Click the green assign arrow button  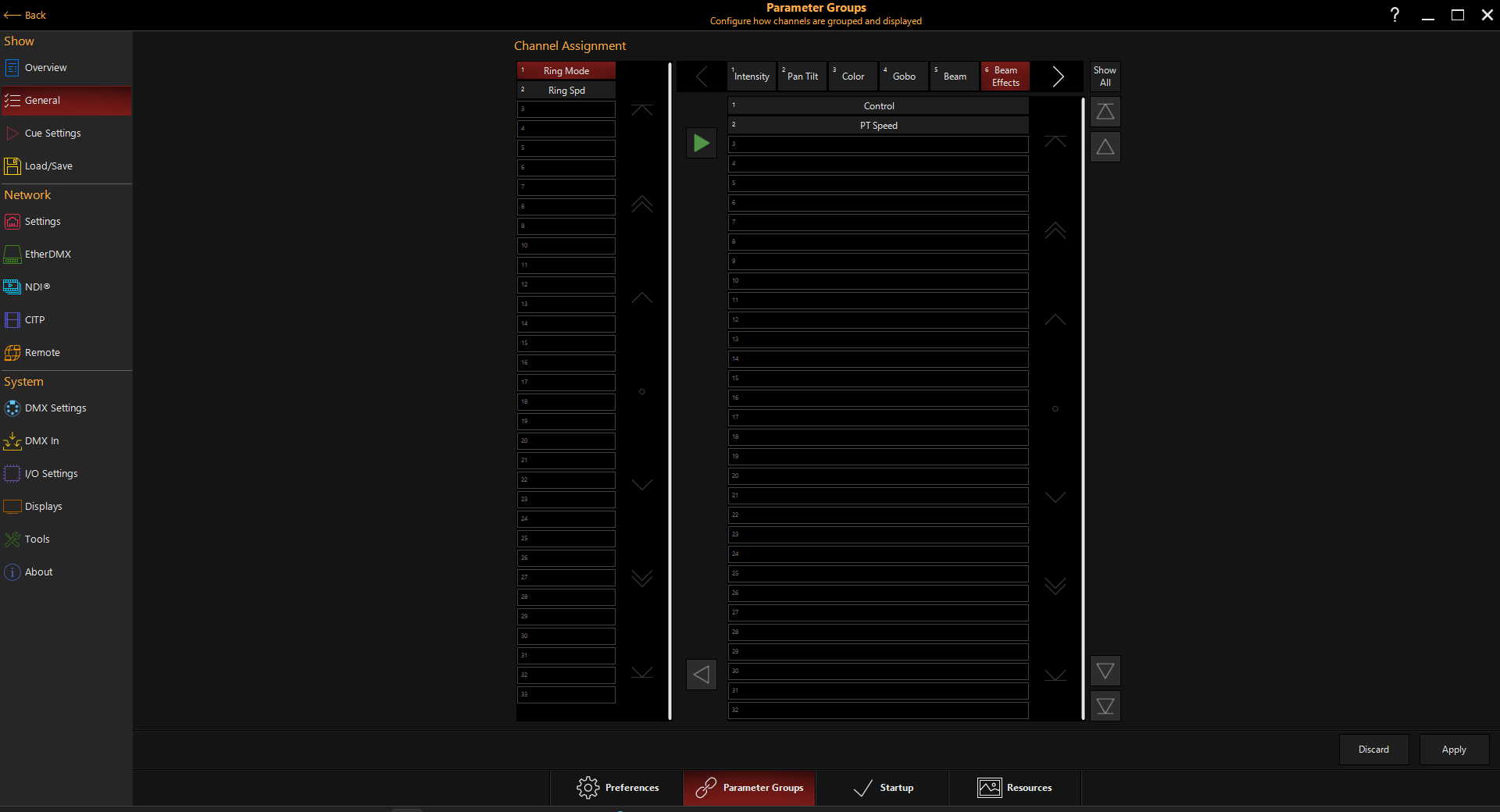point(702,143)
